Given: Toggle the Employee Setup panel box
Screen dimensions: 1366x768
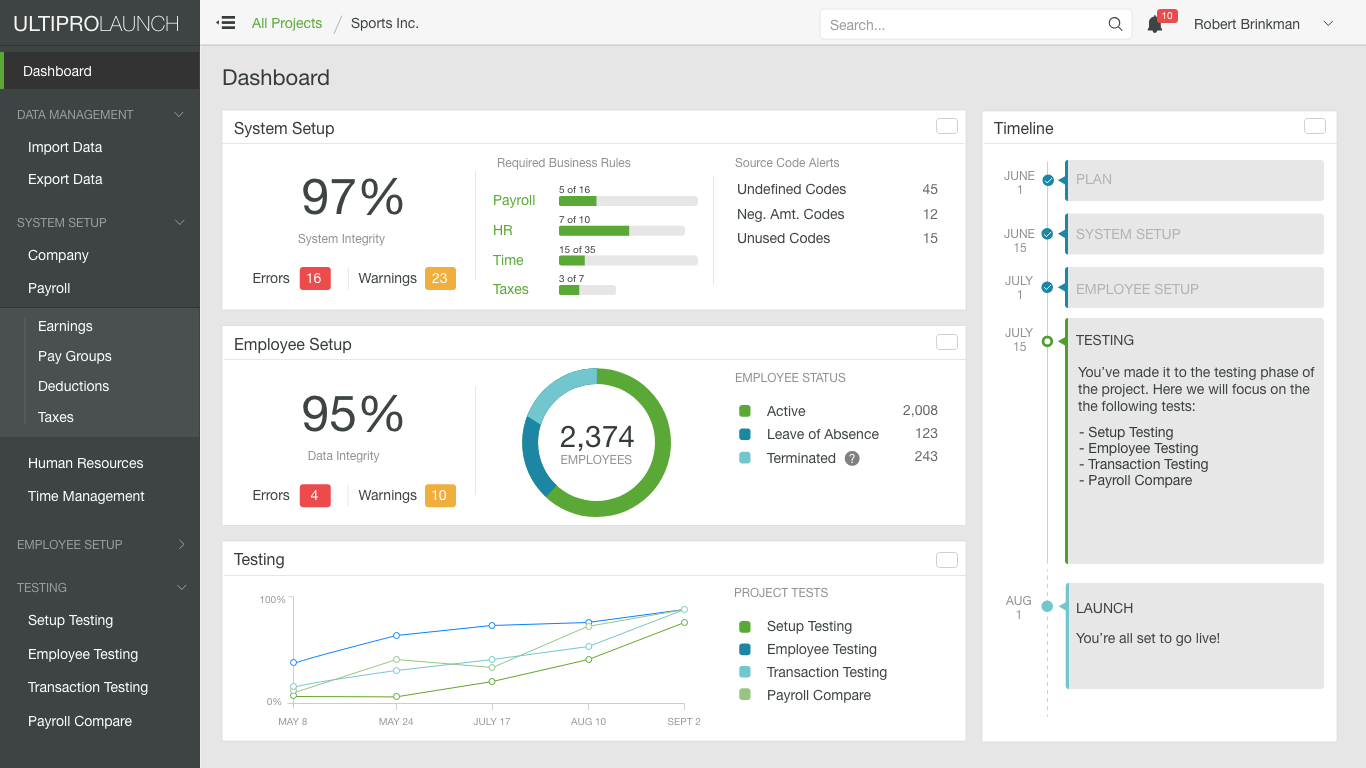Looking at the screenshot, I should tap(946, 342).
